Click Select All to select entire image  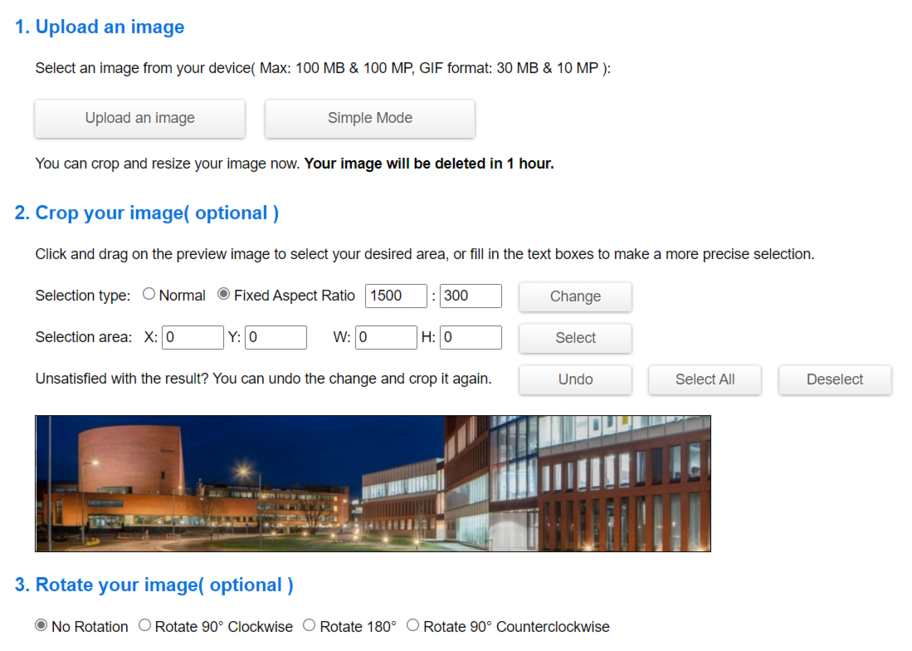[x=704, y=379]
